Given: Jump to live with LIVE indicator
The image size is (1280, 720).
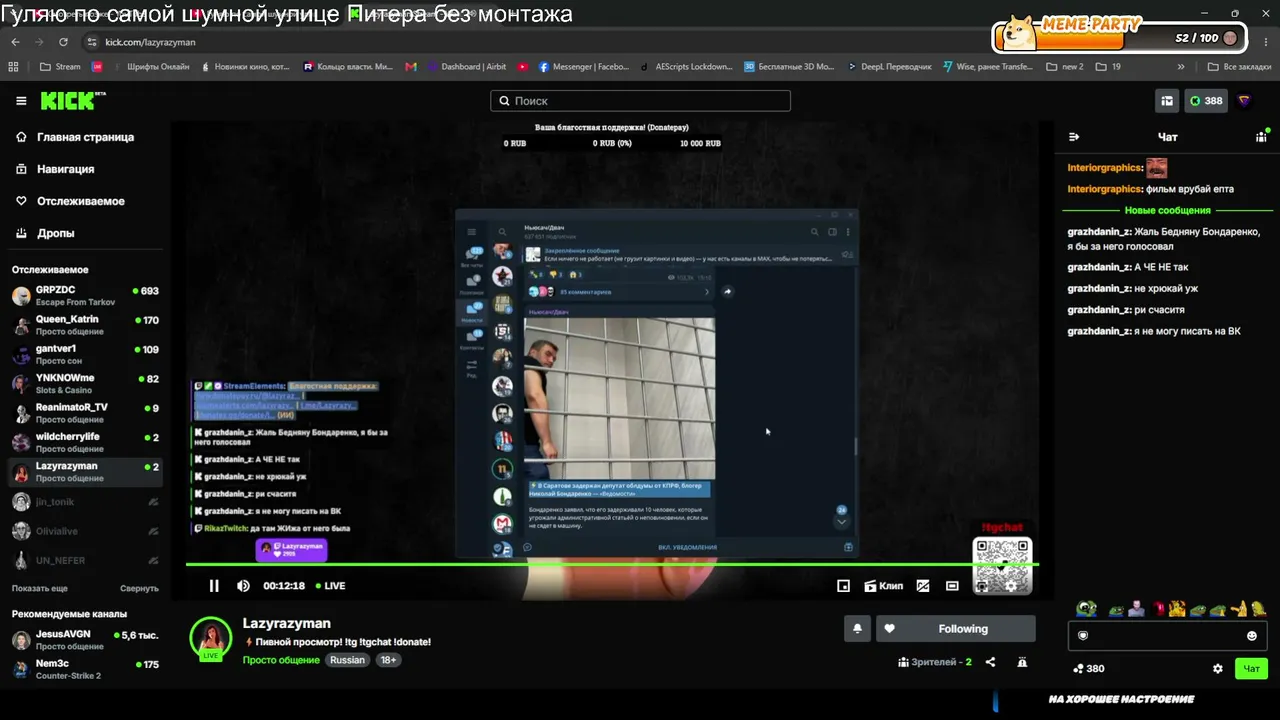Looking at the screenshot, I should (x=330, y=586).
